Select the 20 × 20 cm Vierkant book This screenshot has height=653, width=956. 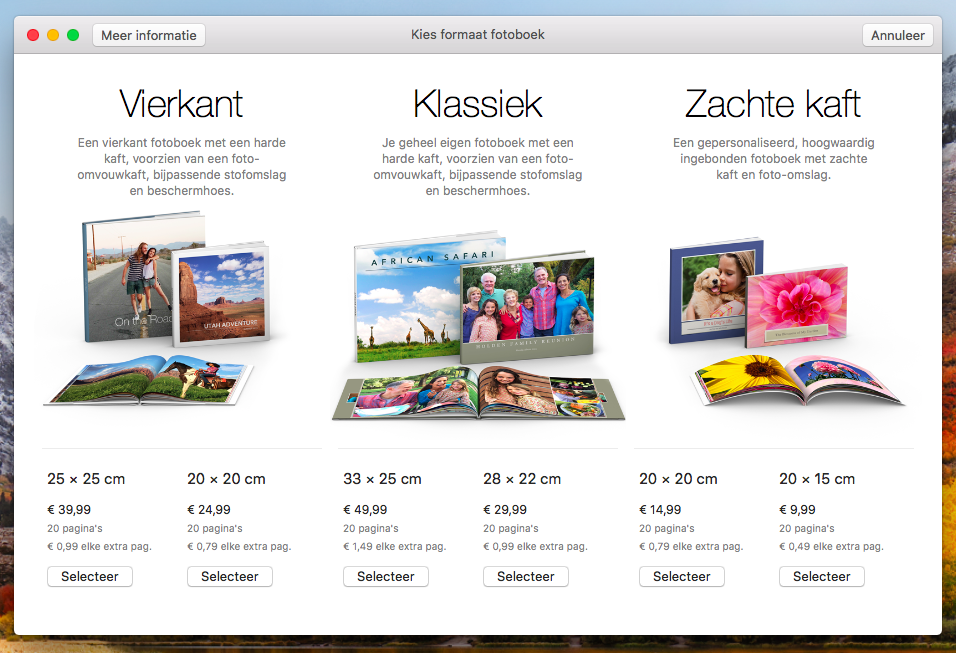click(230, 577)
